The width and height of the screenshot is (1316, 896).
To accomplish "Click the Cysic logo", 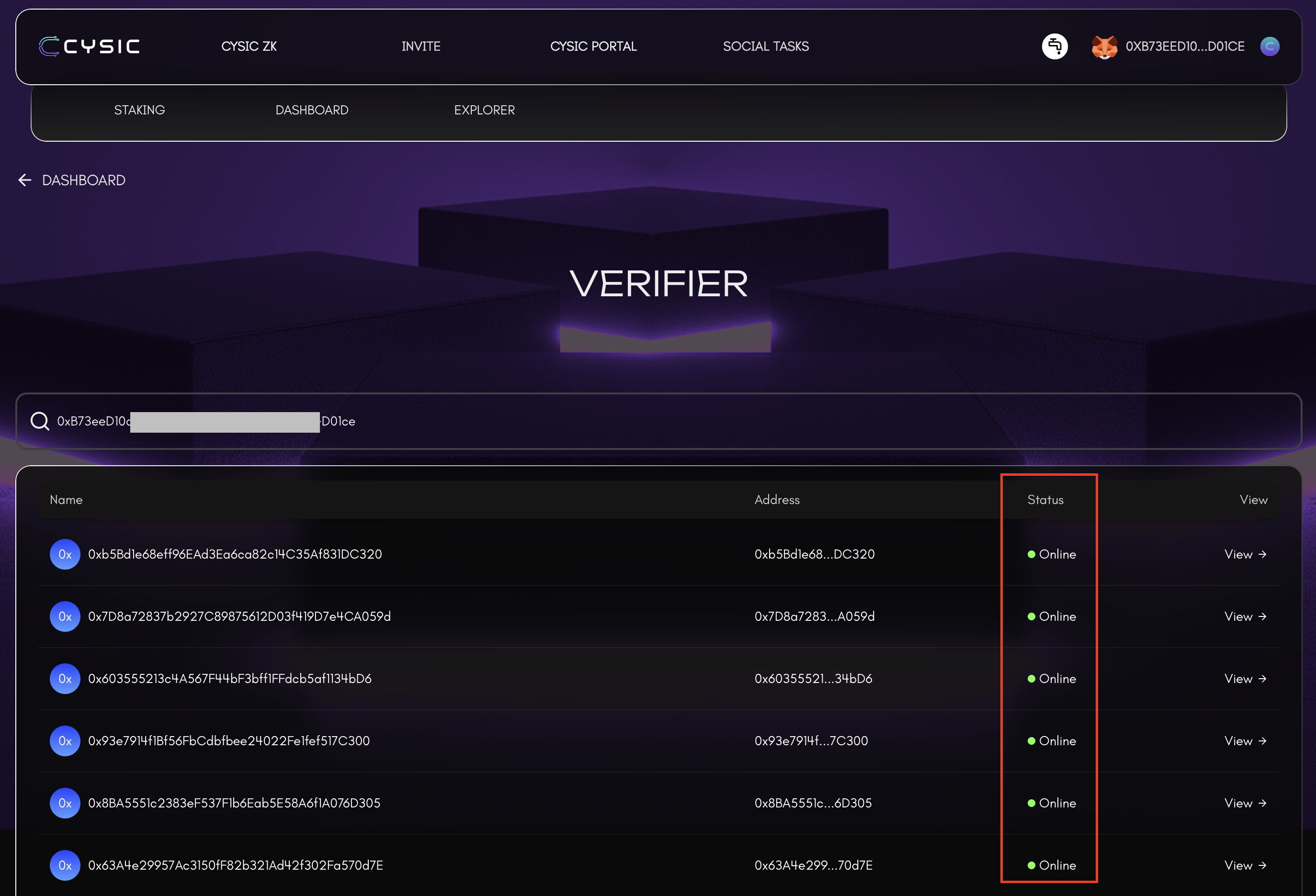I will coord(89,46).
